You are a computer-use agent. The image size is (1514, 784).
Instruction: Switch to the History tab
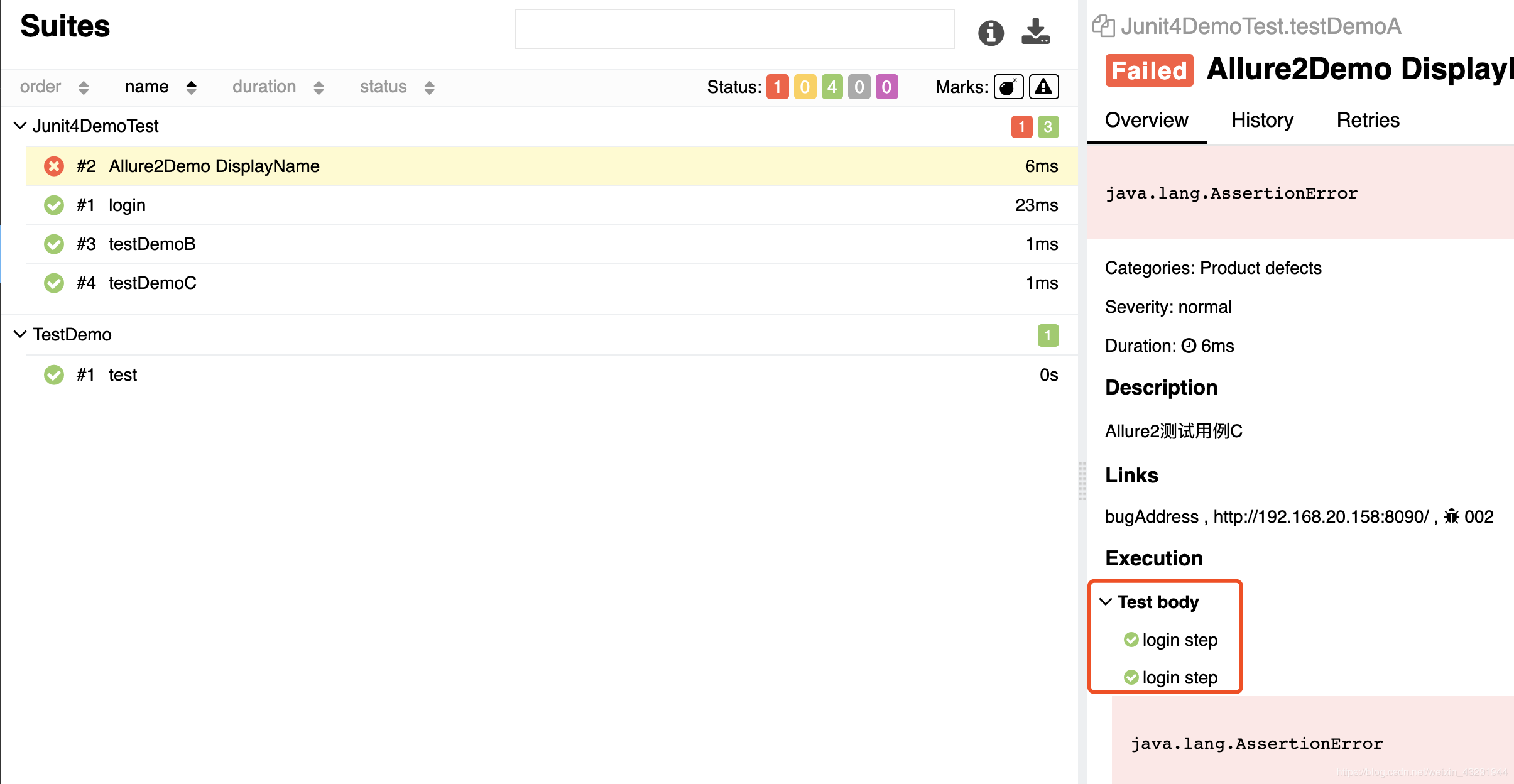tap(1262, 120)
